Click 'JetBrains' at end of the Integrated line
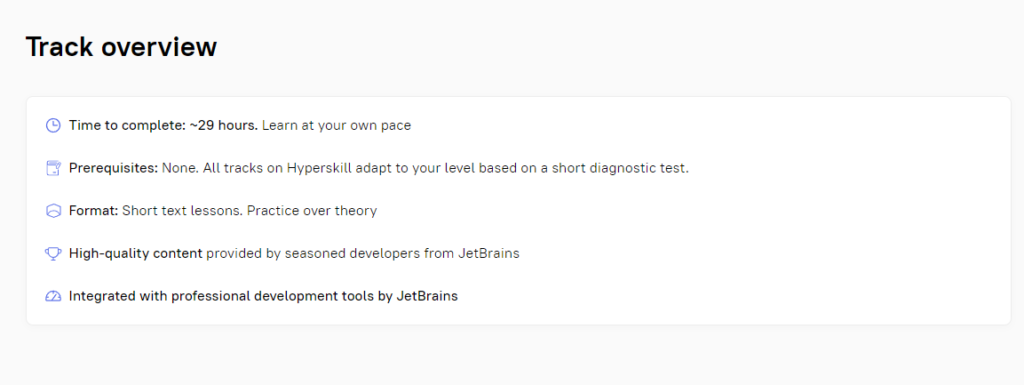 point(427,296)
